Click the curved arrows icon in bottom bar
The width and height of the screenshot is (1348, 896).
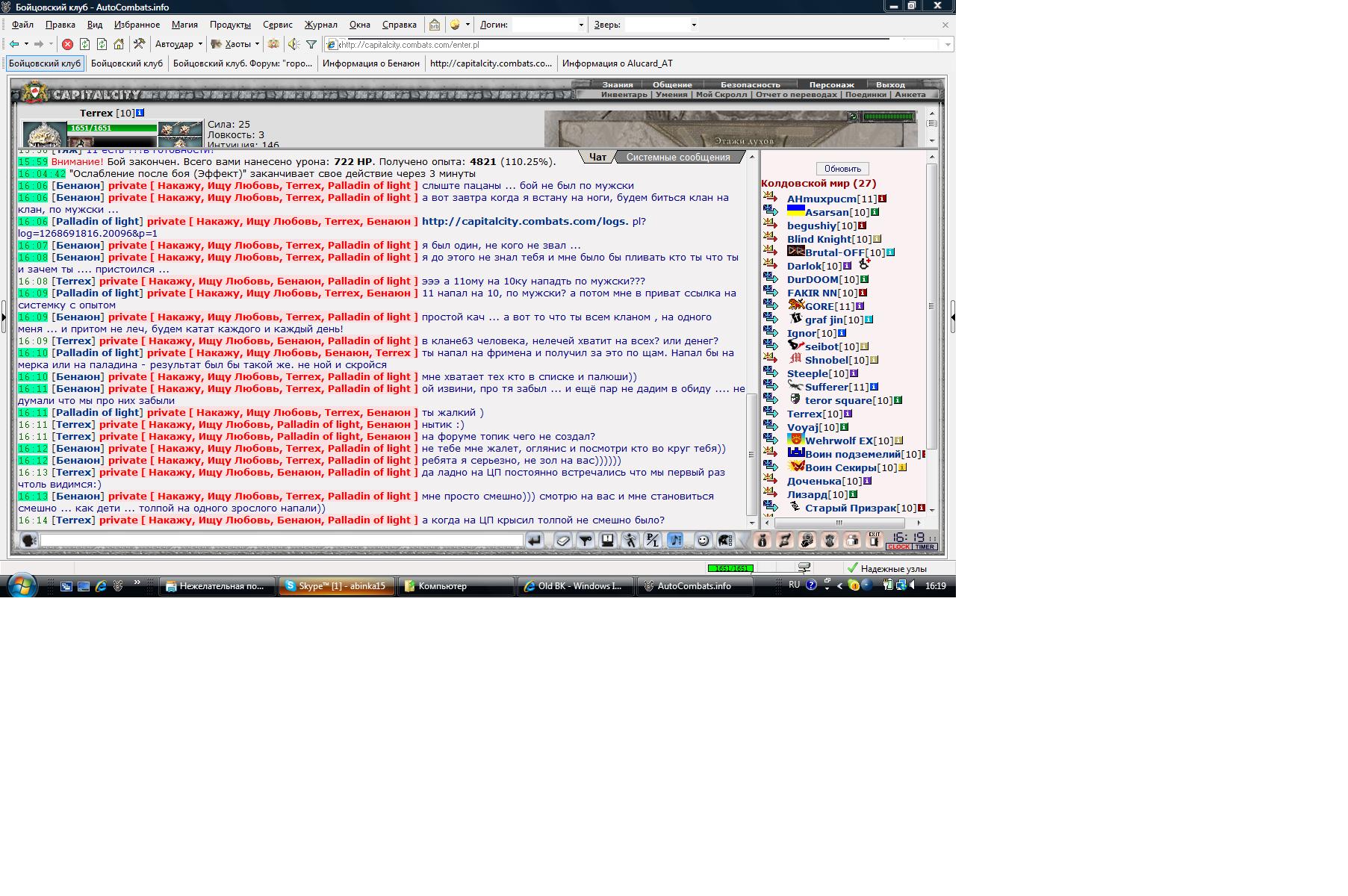pos(785,541)
